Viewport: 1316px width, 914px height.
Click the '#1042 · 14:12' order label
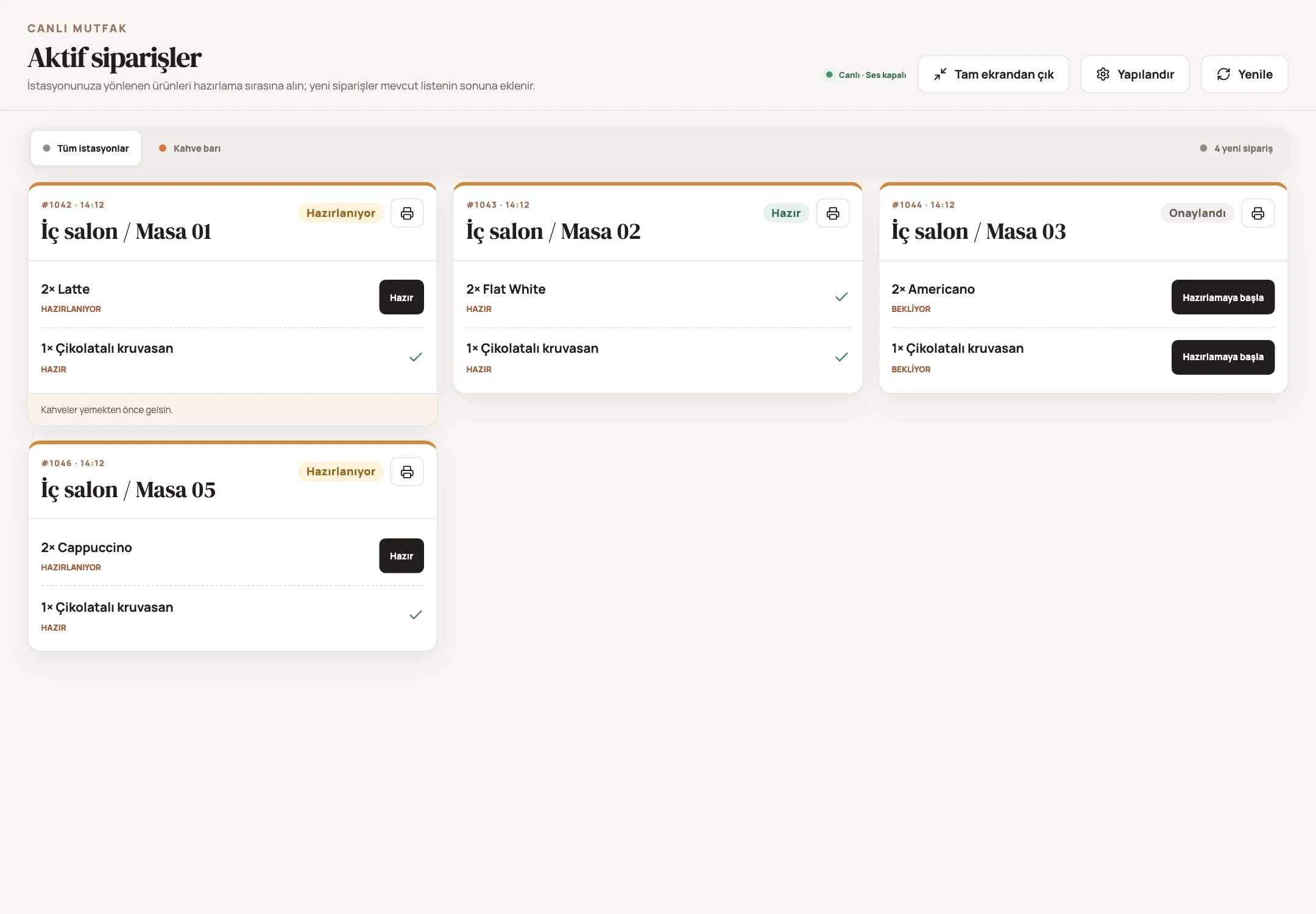tap(73, 205)
